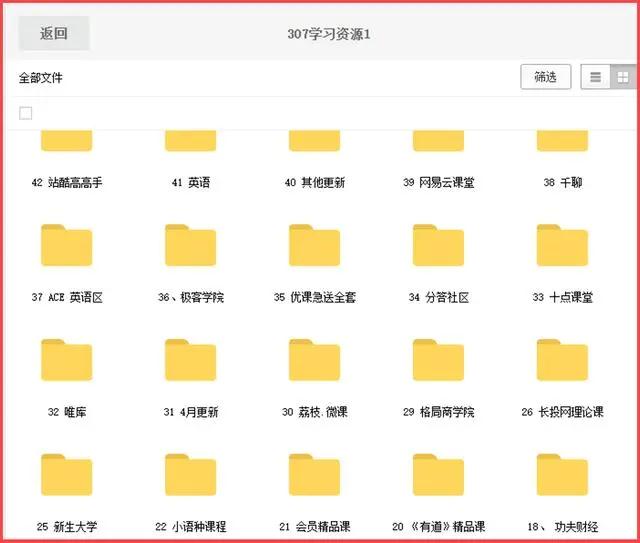Open the 筛选 filter button
The height and width of the screenshot is (543, 640).
coord(545,77)
